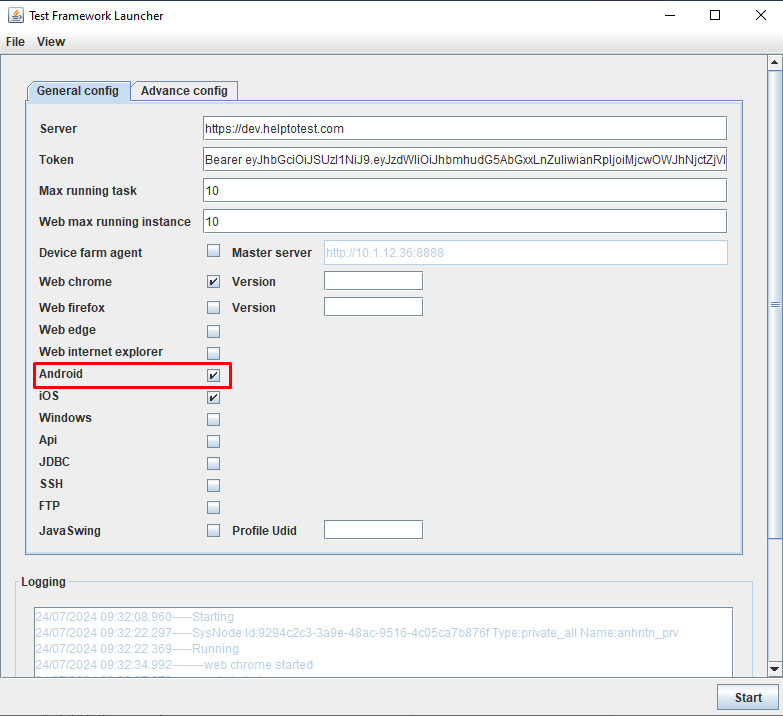
Task: Click the Master server address field
Action: click(526, 253)
